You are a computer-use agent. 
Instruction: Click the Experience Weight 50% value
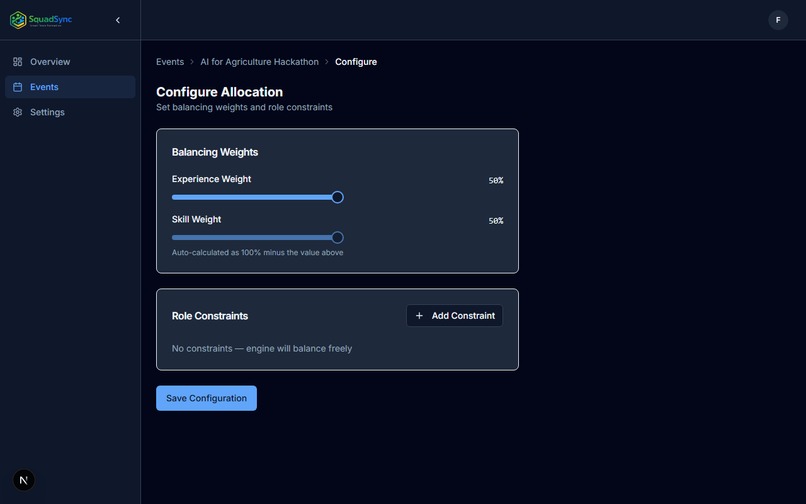point(496,181)
